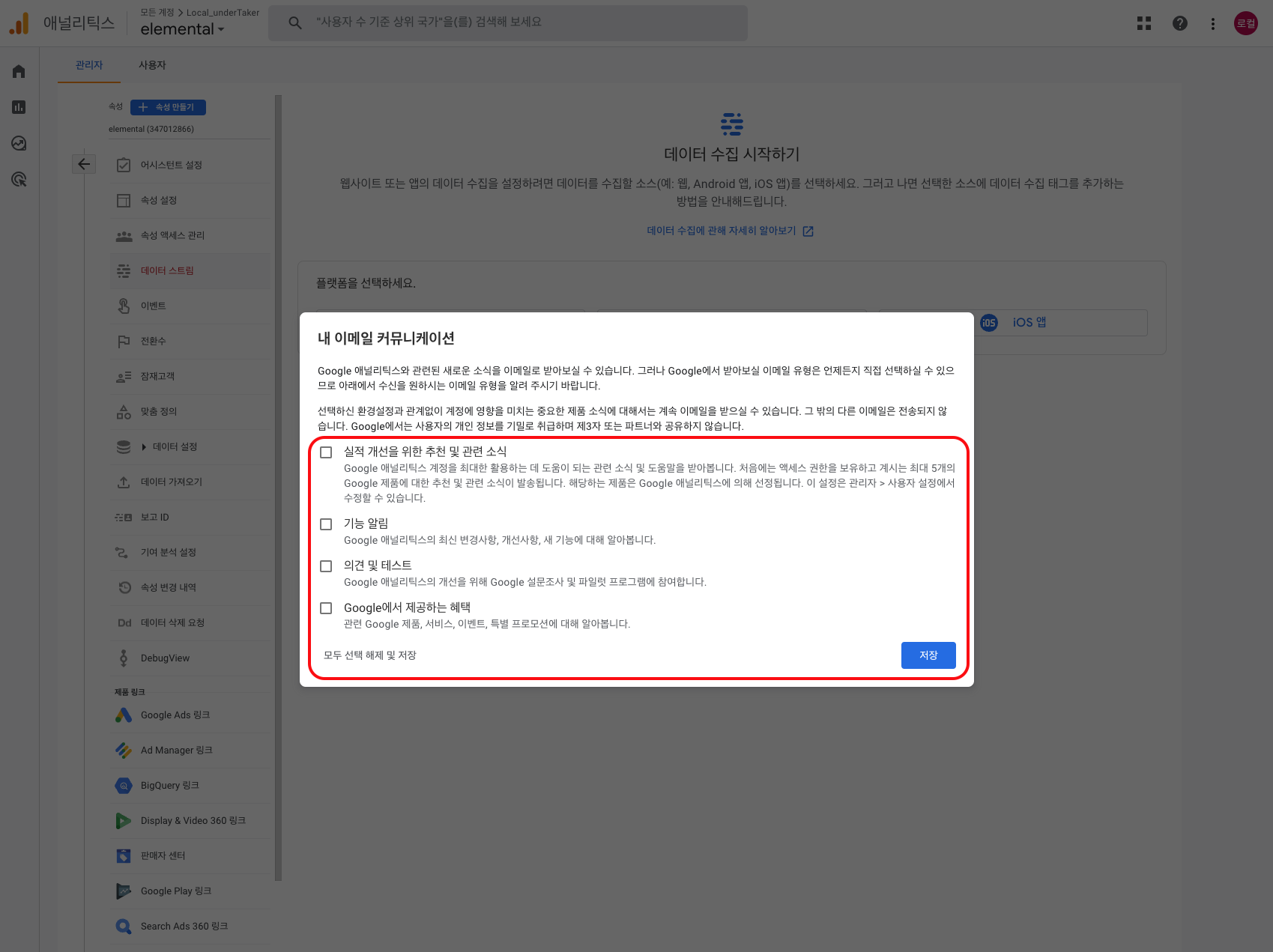Click 모두 선택 해제 및 저장
Screen dimensions: 1273x952
(x=369, y=655)
